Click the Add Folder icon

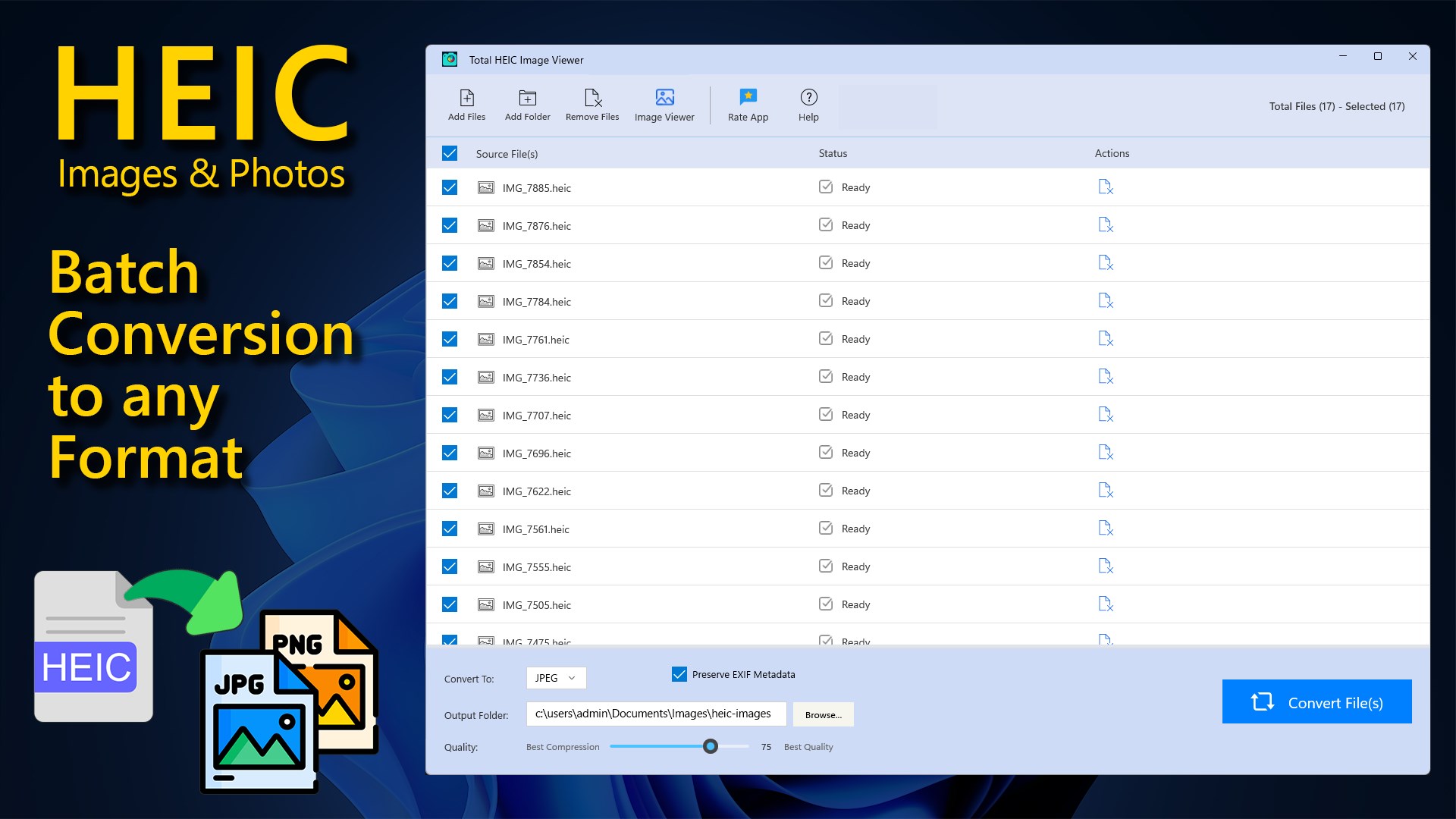pyautogui.click(x=527, y=105)
